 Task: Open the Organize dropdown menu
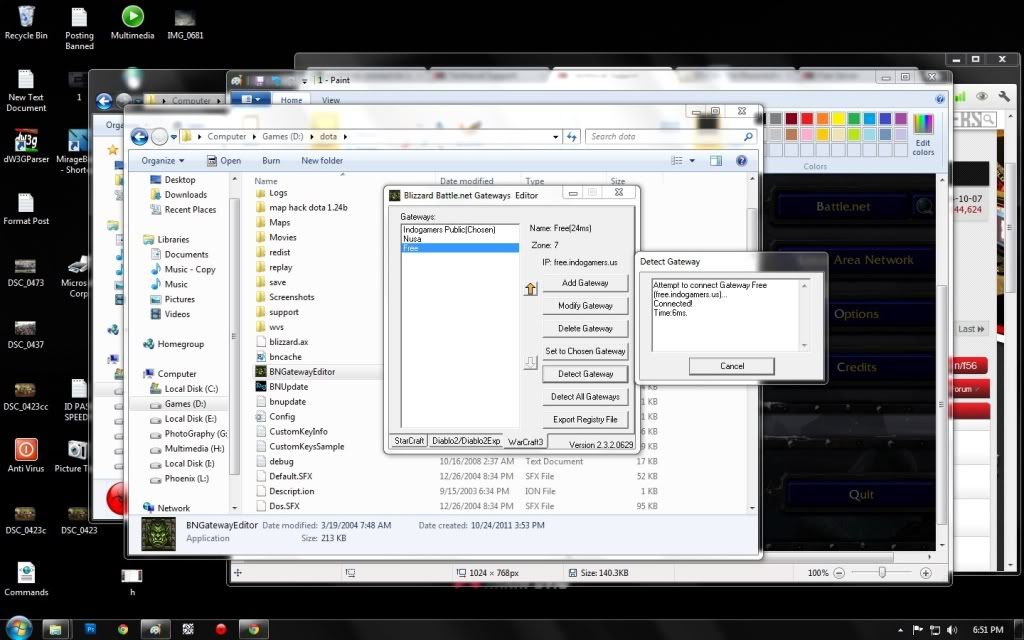pos(163,161)
